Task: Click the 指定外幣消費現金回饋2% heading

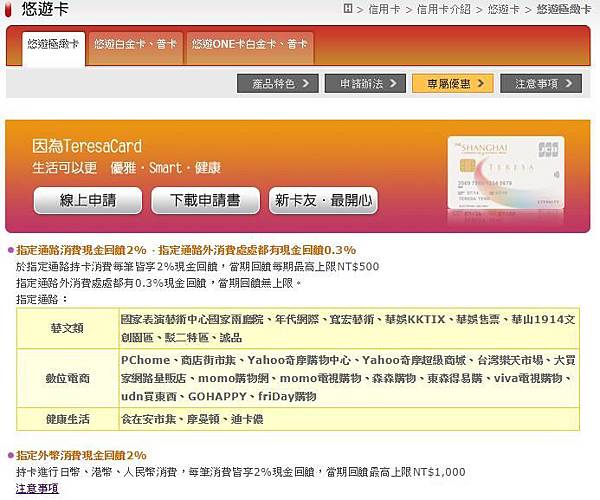Action: click(81, 455)
